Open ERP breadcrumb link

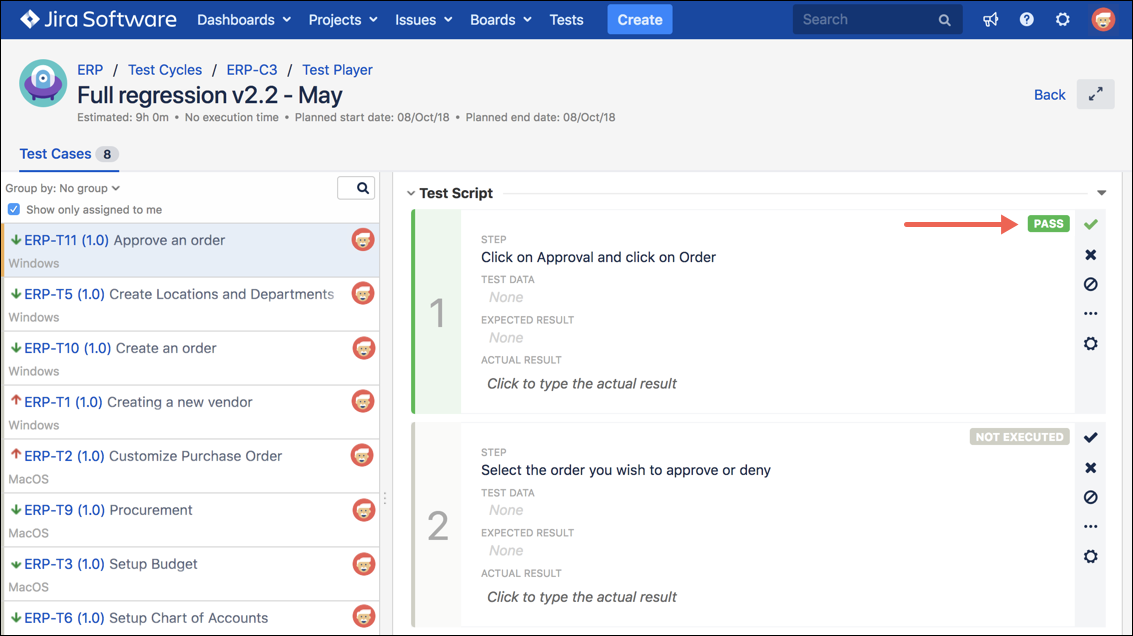pyautogui.click(x=90, y=70)
